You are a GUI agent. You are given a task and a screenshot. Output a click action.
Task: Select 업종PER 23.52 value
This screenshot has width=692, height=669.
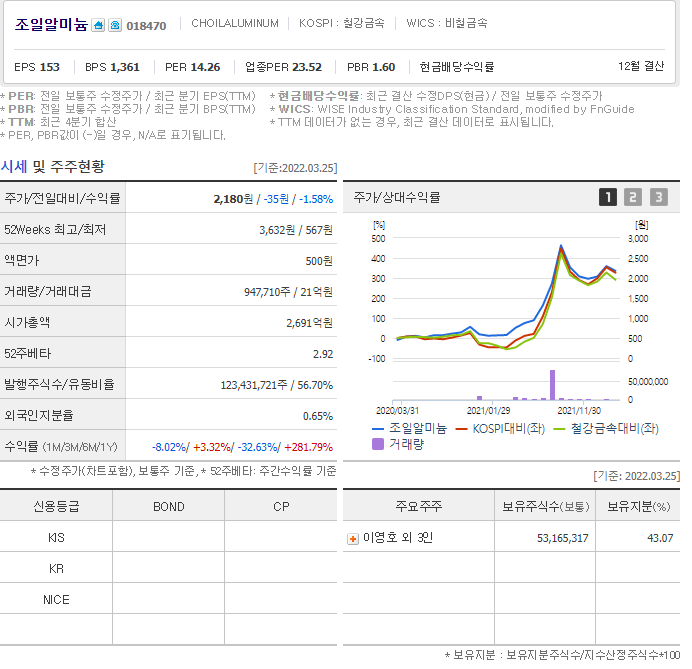coord(283,67)
